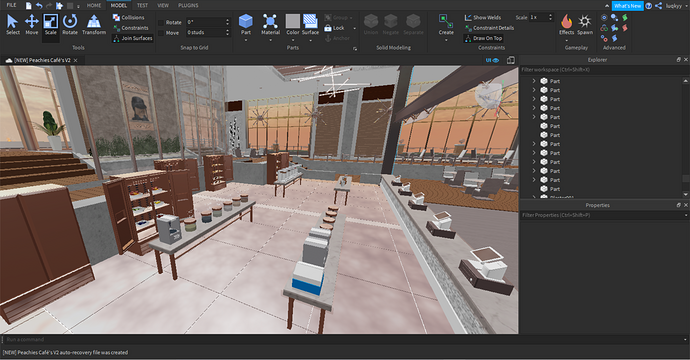
Task: Open the quick access toolbar dropdown arrow
Action: tap(78, 6)
